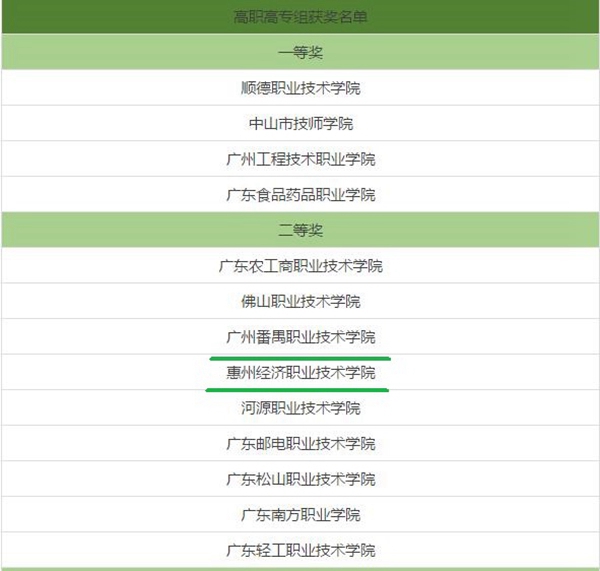Click blank area right of 顺德职业技术学院
Viewport: 600px width, 571px height.
(x=478, y=88)
